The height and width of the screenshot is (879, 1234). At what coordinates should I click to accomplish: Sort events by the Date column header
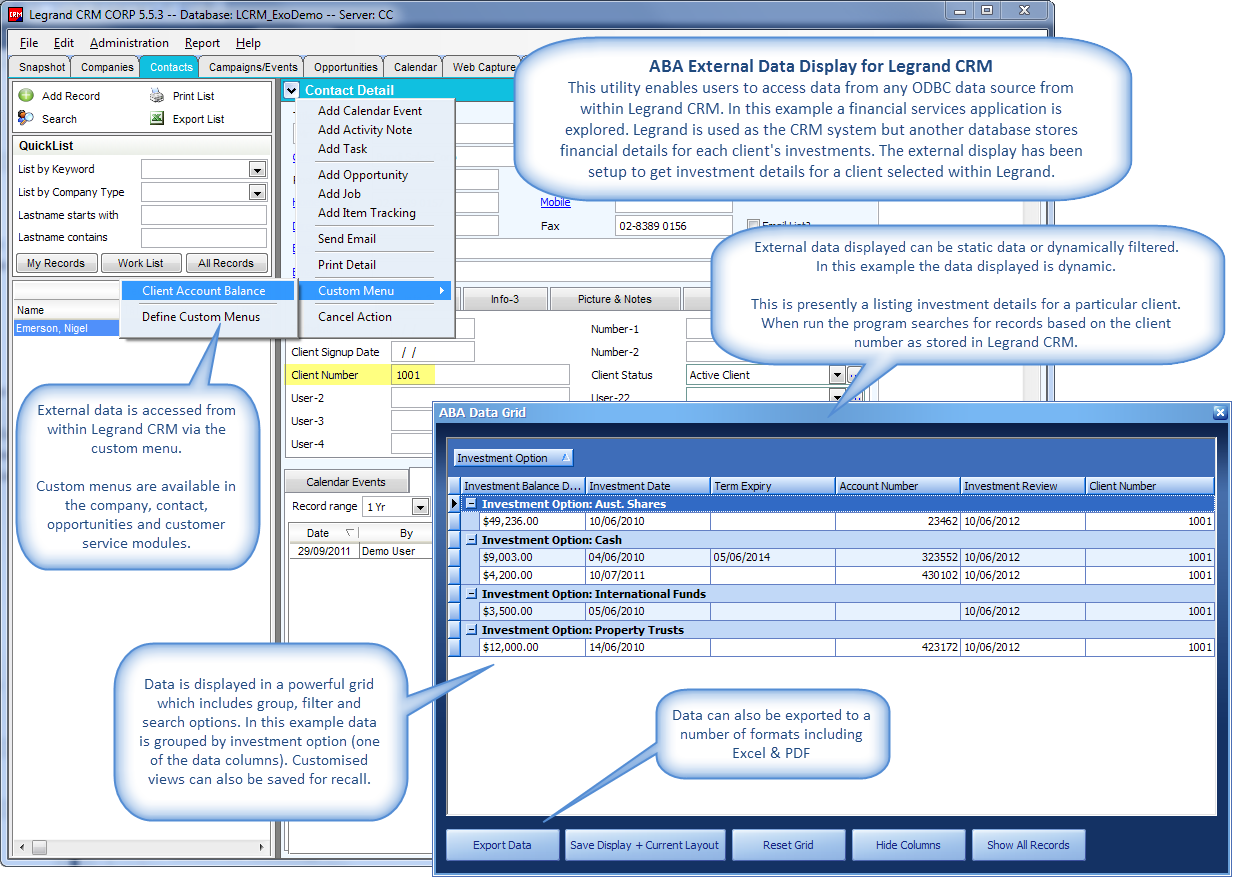click(x=323, y=533)
